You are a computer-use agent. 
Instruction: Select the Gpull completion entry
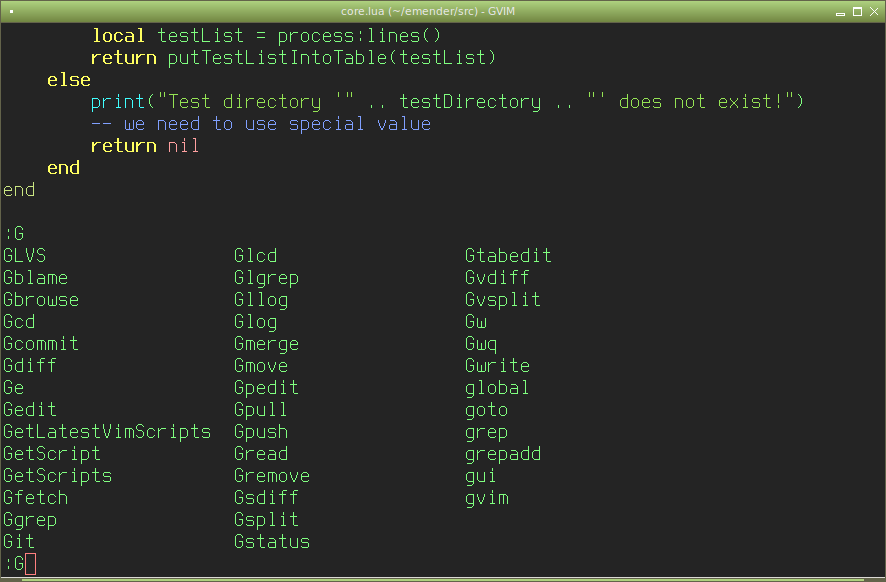[261, 410]
